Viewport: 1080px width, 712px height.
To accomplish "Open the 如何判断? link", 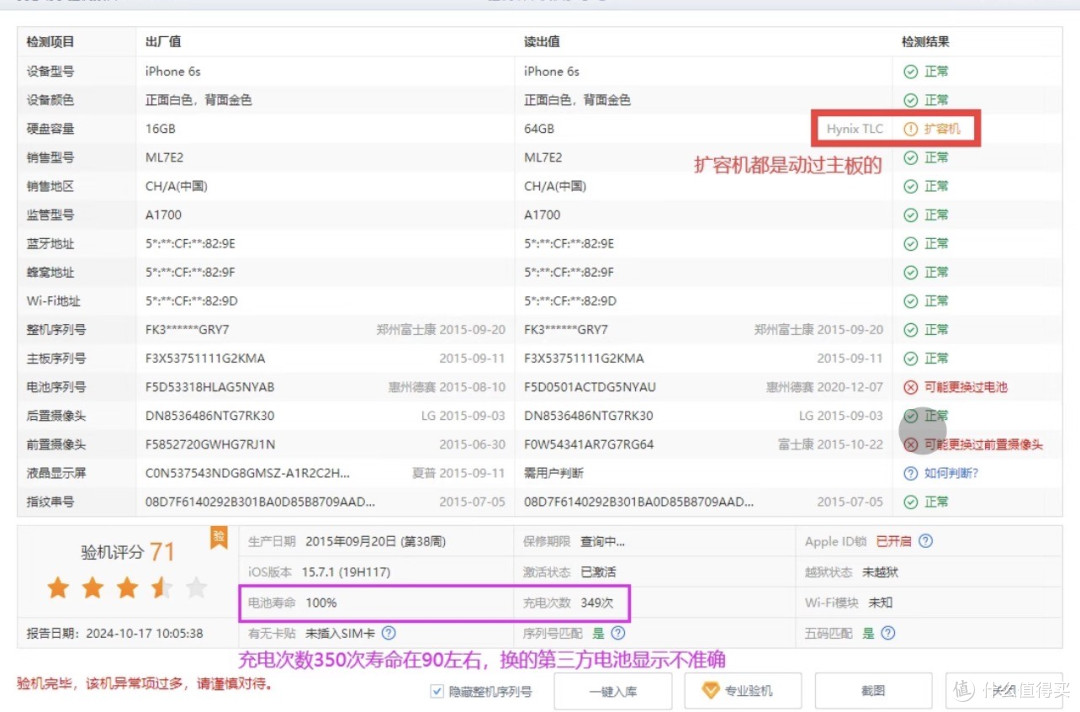I will point(951,474).
